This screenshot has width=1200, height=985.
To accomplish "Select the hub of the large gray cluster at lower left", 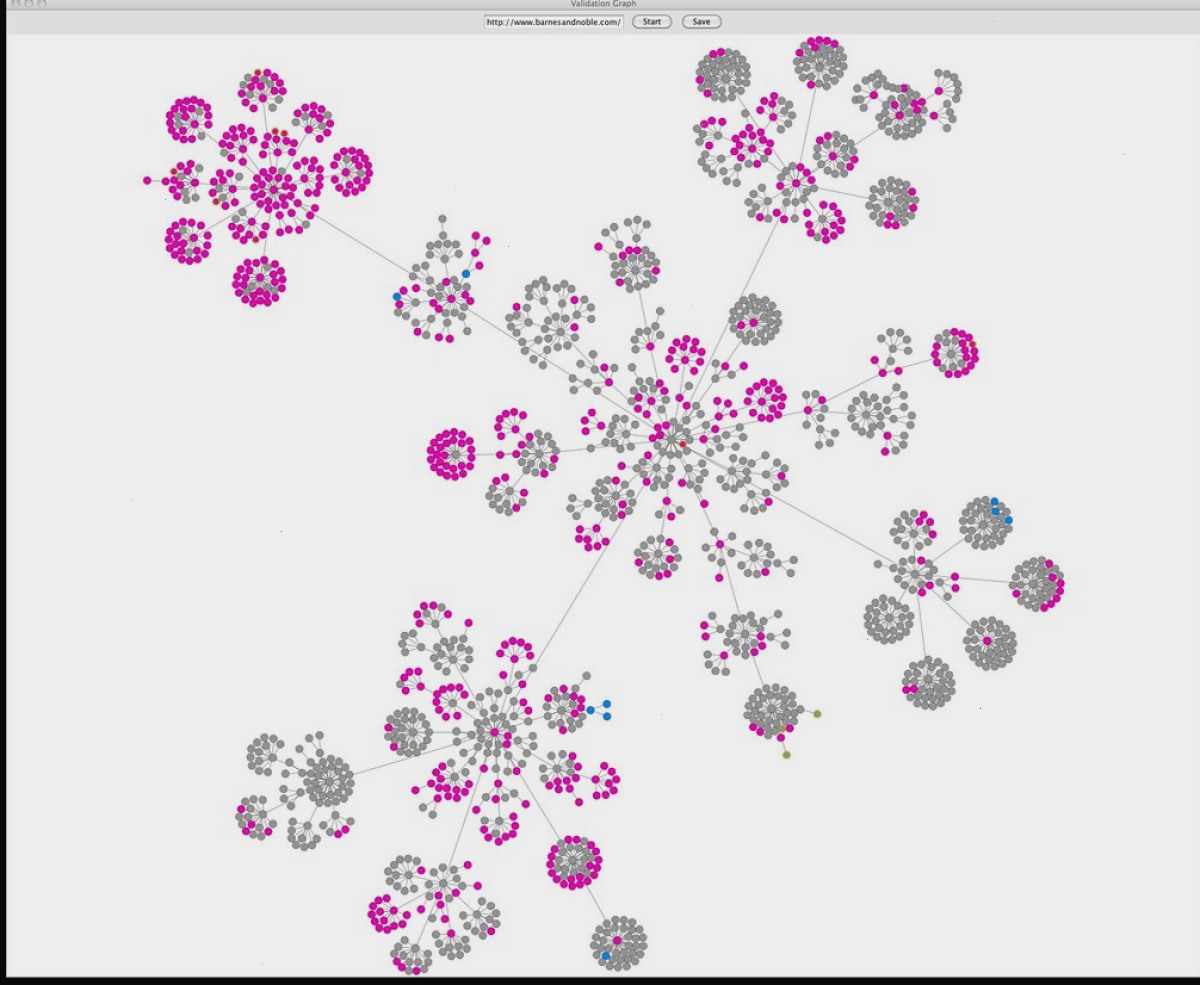I will coord(329,781).
